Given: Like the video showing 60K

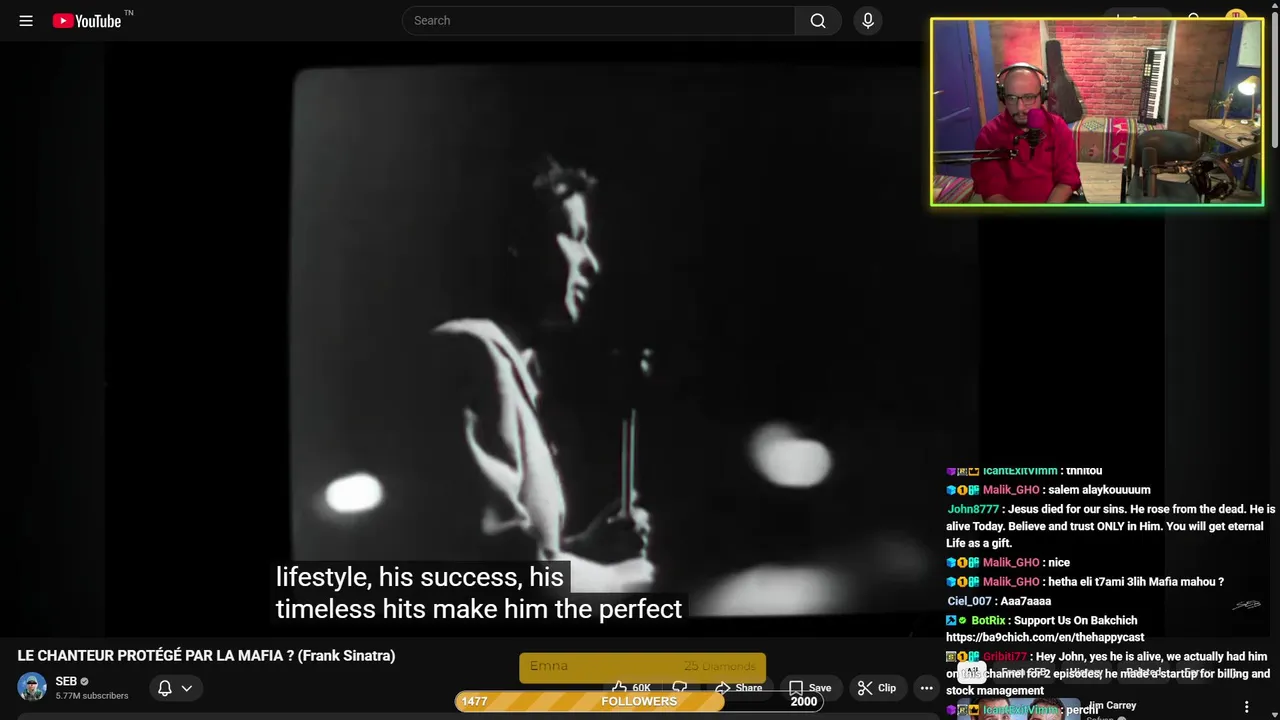Looking at the screenshot, I should tap(631, 687).
